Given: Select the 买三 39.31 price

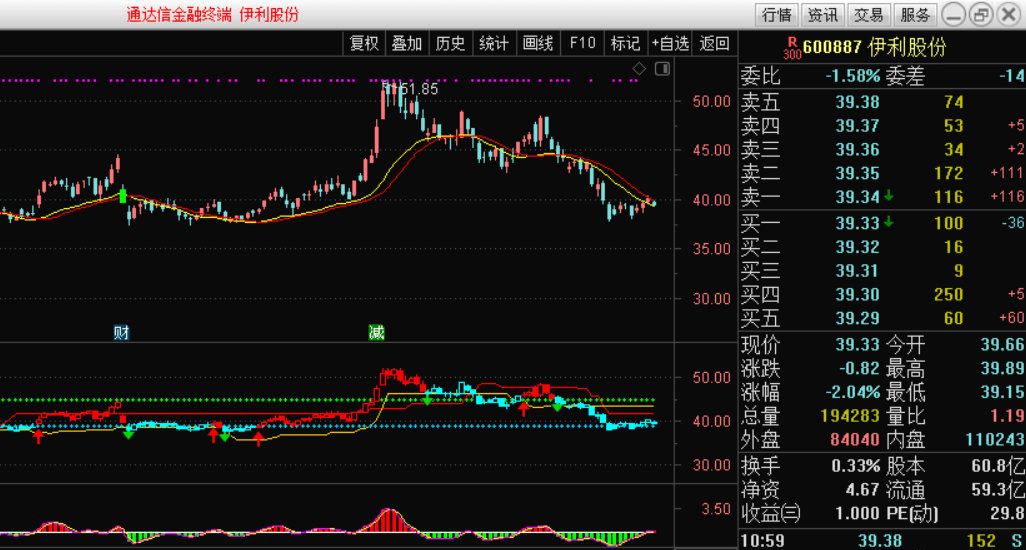Looking at the screenshot, I should pyautogui.click(x=857, y=271).
